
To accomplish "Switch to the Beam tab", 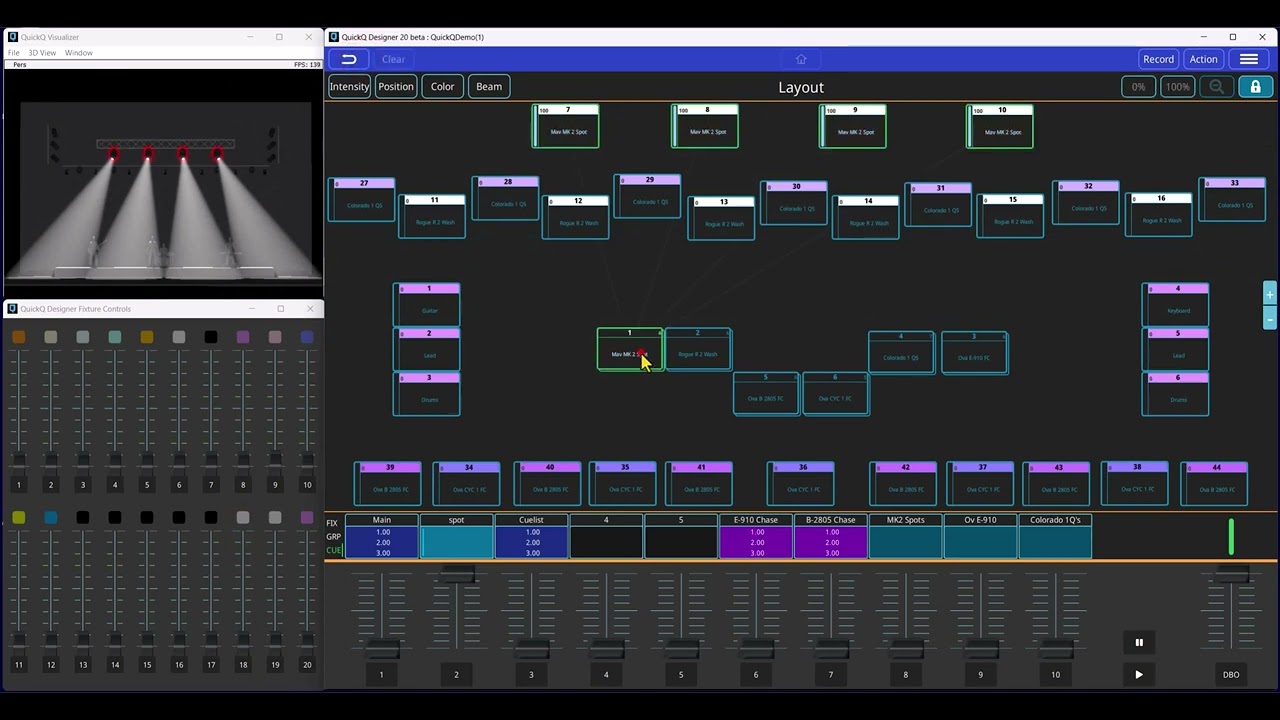I will [489, 87].
